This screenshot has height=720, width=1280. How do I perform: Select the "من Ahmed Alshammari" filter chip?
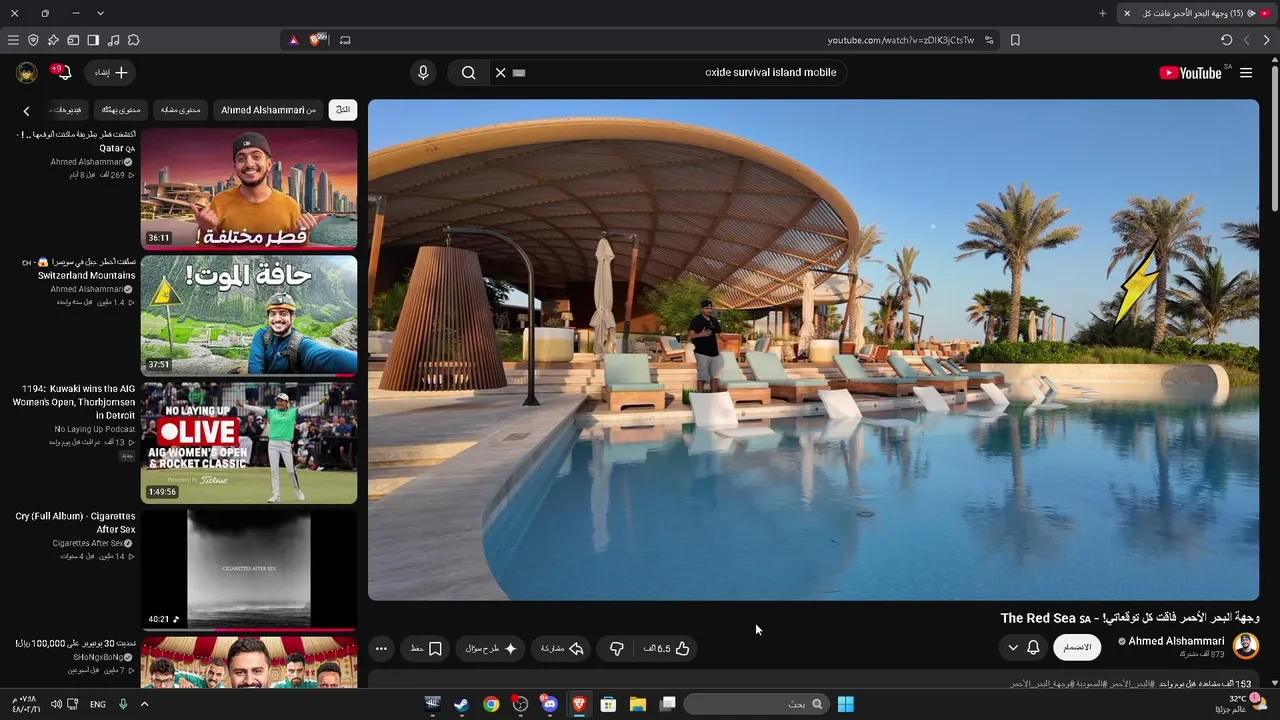pyautogui.click(x=268, y=110)
